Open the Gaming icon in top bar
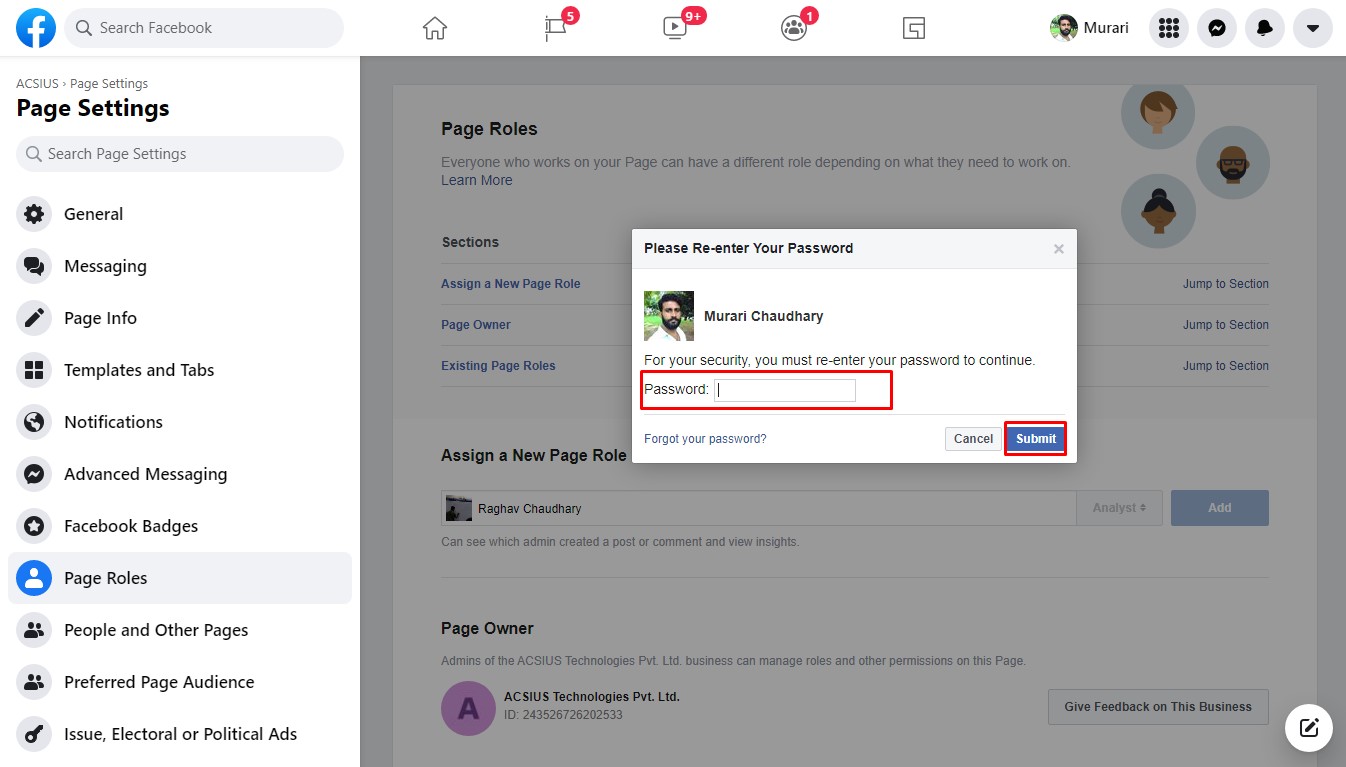The height and width of the screenshot is (767, 1346). click(912, 28)
